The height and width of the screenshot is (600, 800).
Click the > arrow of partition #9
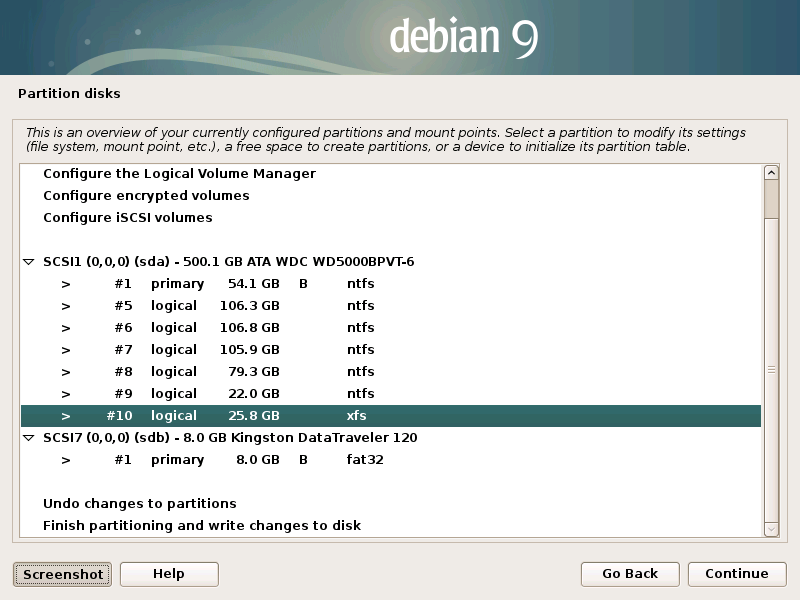pyautogui.click(x=66, y=394)
